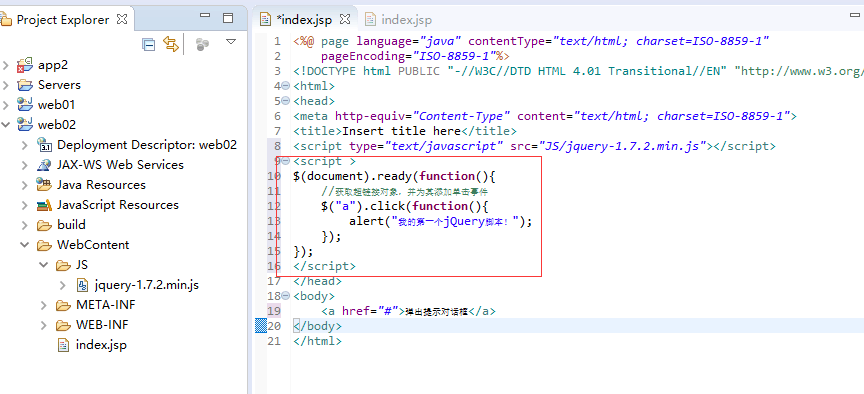The height and width of the screenshot is (394, 864).
Task: Click the app2 project icon
Action: coord(24,66)
